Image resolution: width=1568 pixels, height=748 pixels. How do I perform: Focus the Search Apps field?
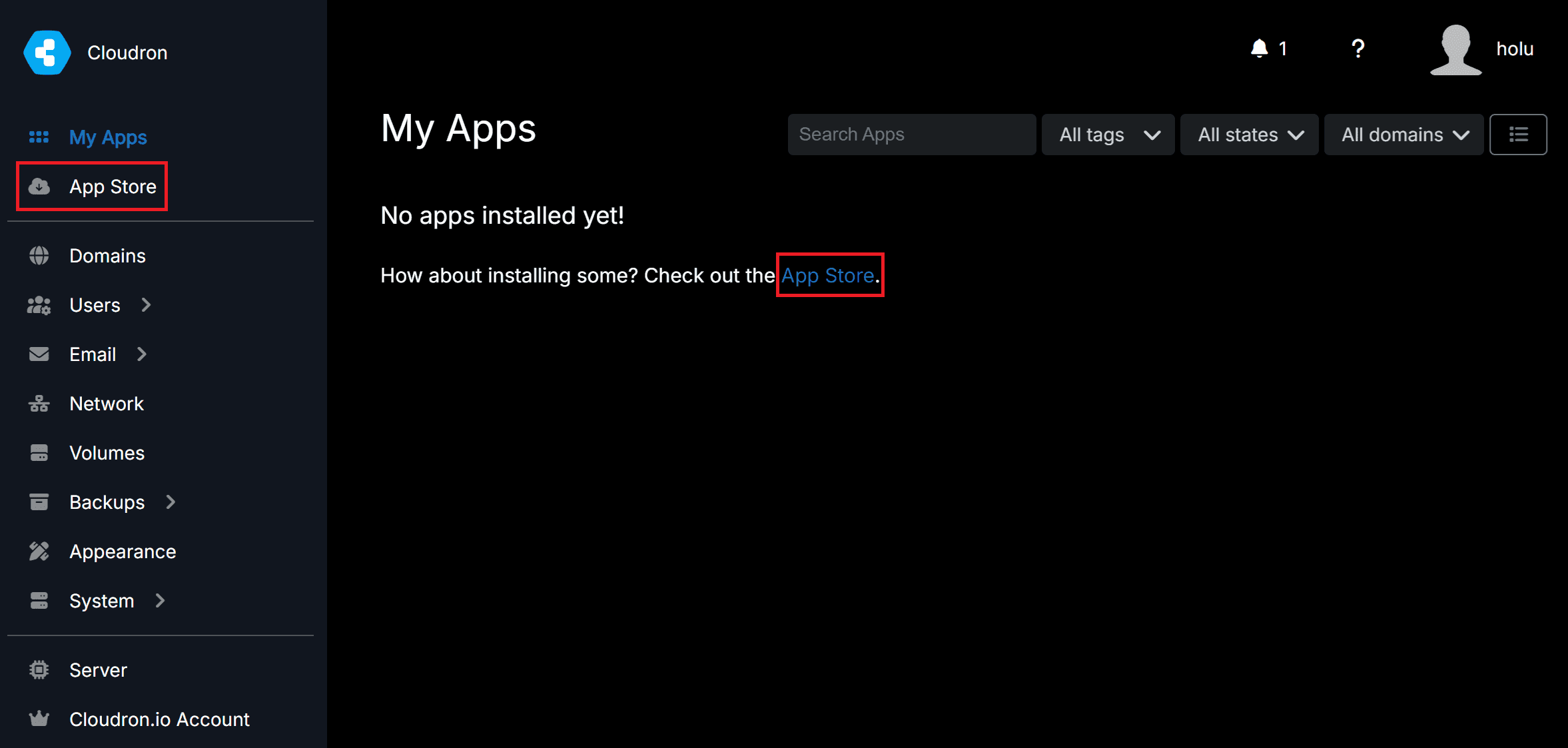pyautogui.click(x=911, y=135)
